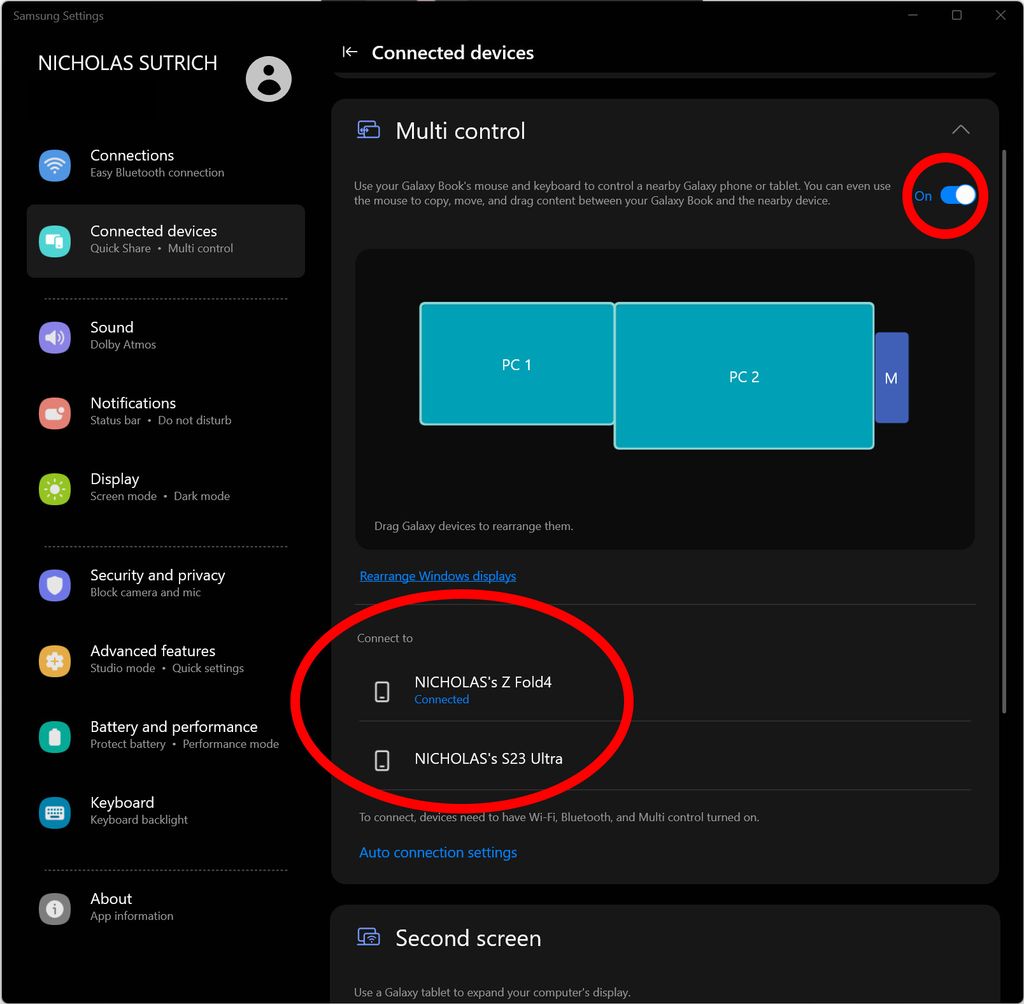The image size is (1024, 1004).
Task: Click the phone icon next to Z Fold4
Action: tap(381, 690)
